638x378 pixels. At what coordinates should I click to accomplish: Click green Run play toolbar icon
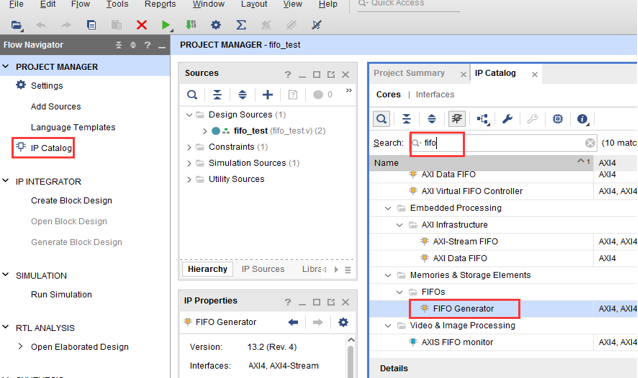click(x=166, y=25)
